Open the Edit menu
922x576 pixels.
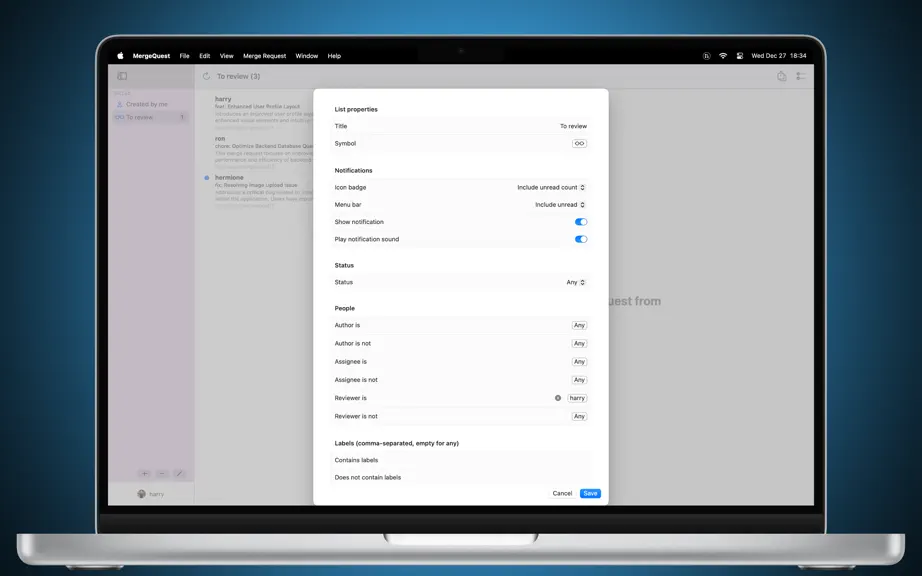pos(205,56)
